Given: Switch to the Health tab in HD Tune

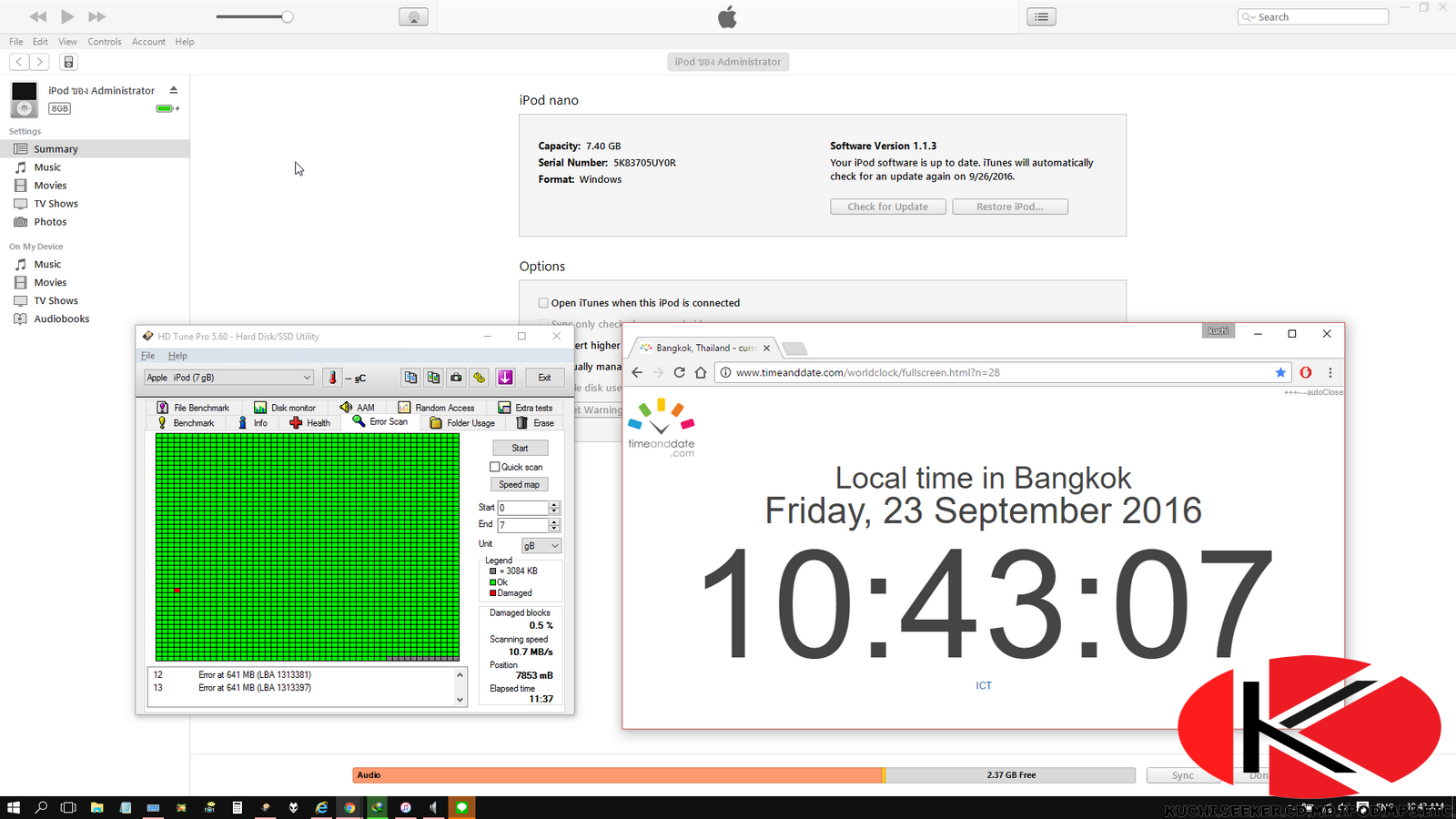Looking at the screenshot, I should click(310, 423).
